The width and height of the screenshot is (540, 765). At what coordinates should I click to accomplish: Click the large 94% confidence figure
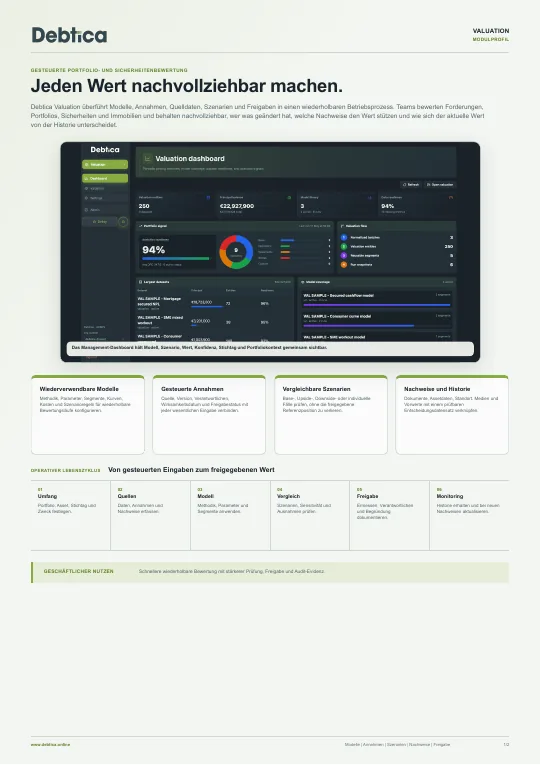click(x=153, y=250)
